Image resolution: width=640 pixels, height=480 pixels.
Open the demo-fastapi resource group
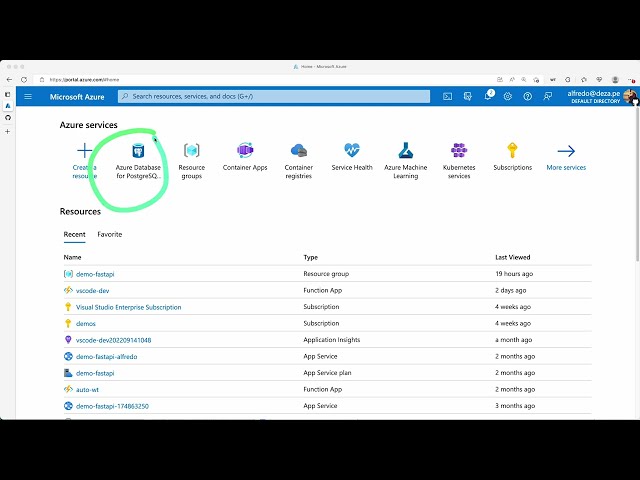(x=95, y=274)
